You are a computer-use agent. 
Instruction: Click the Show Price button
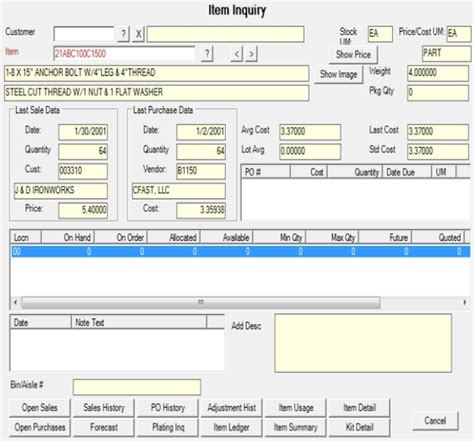tap(353, 54)
